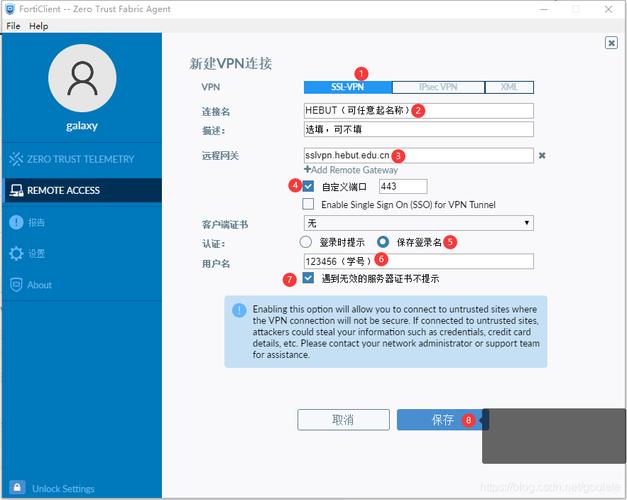Select the 登录时提示 radio button
Image resolution: width=627 pixels, height=500 pixels.
[306, 242]
